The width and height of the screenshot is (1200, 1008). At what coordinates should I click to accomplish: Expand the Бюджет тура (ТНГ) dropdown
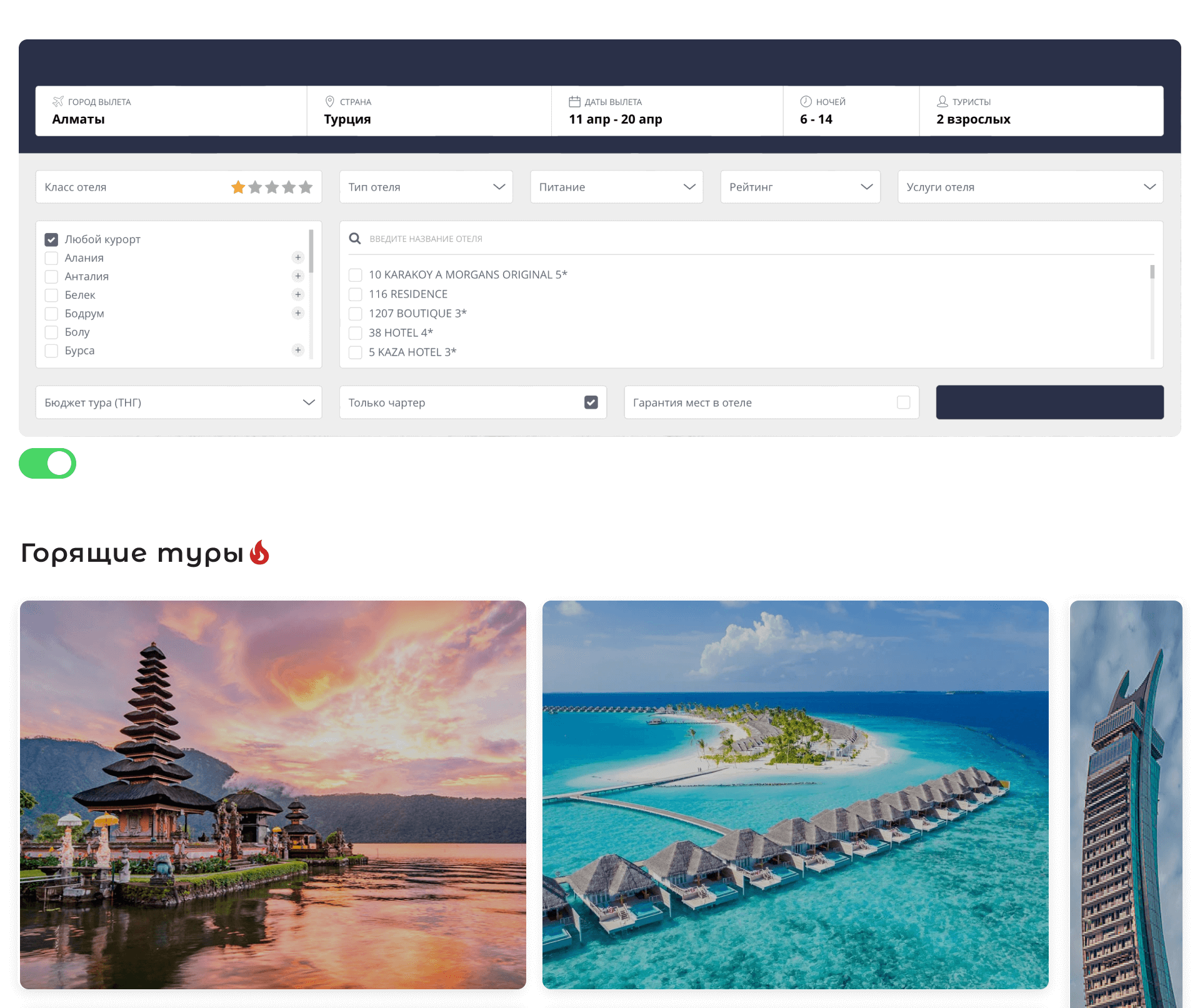click(x=179, y=402)
